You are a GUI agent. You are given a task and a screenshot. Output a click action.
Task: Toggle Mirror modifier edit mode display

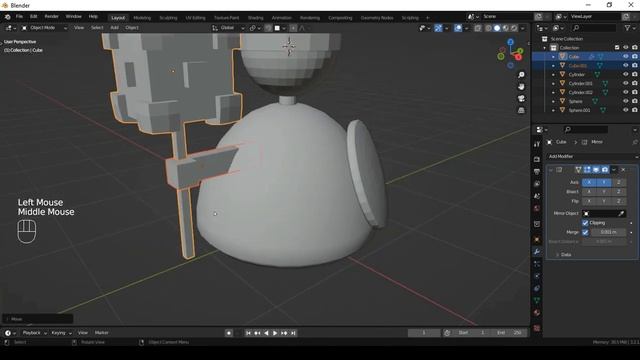[x=587, y=170]
